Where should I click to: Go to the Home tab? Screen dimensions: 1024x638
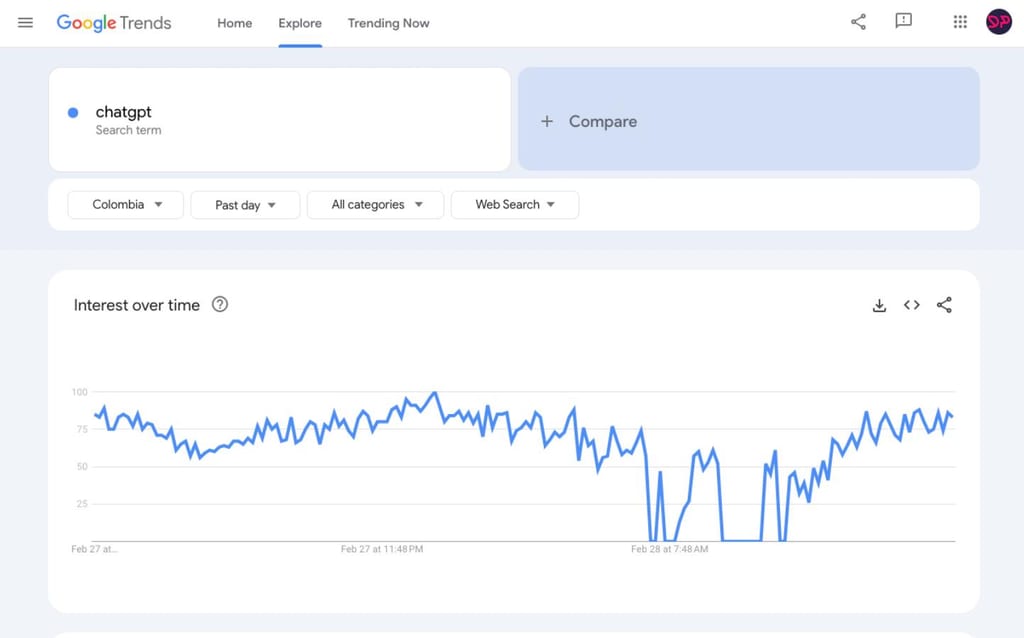pyautogui.click(x=234, y=23)
